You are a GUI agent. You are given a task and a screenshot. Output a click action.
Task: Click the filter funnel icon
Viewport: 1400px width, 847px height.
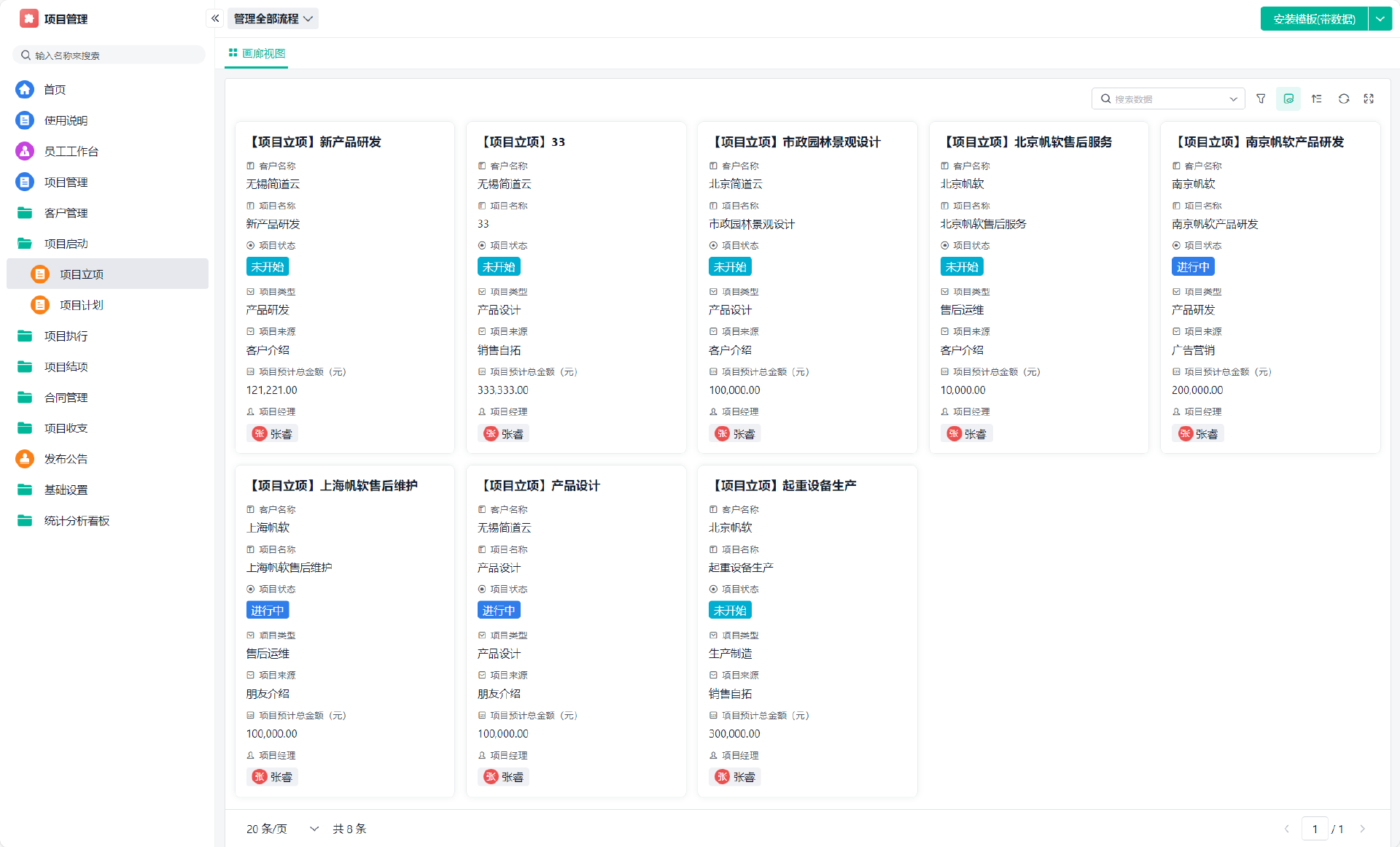click(1261, 98)
